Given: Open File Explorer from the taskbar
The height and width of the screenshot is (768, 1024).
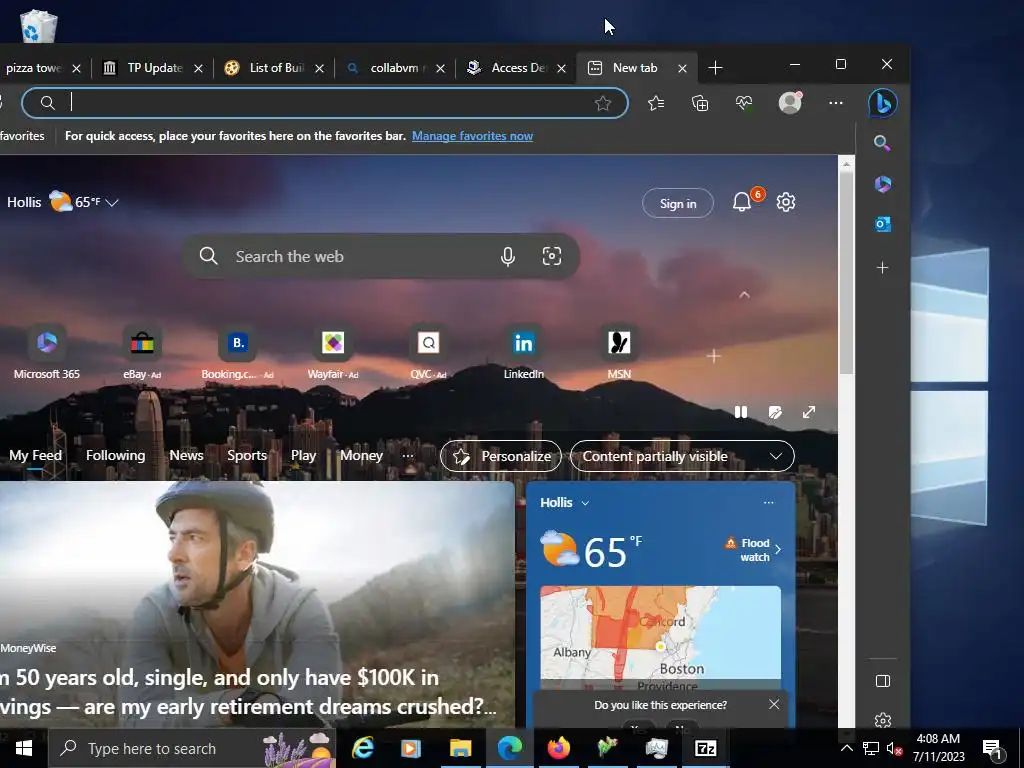Looking at the screenshot, I should click(460, 748).
